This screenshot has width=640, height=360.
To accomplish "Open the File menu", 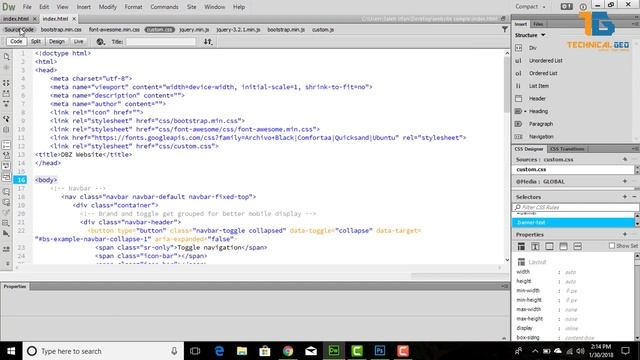I will pyautogui.click(x=27, y=7).
